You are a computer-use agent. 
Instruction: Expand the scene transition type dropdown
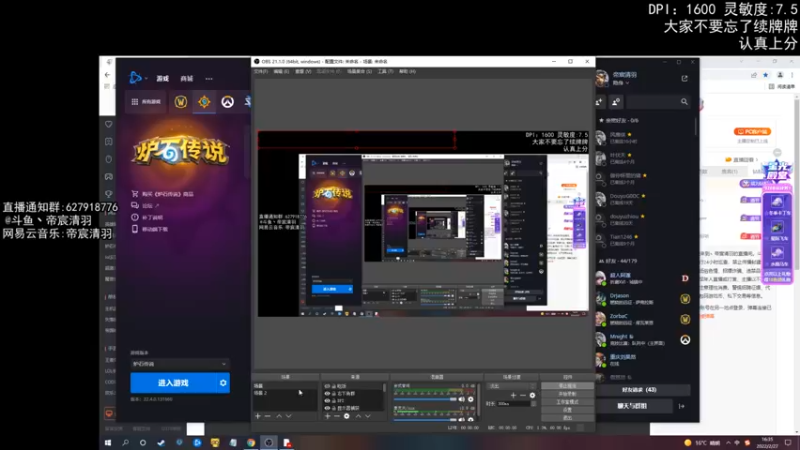511,386
